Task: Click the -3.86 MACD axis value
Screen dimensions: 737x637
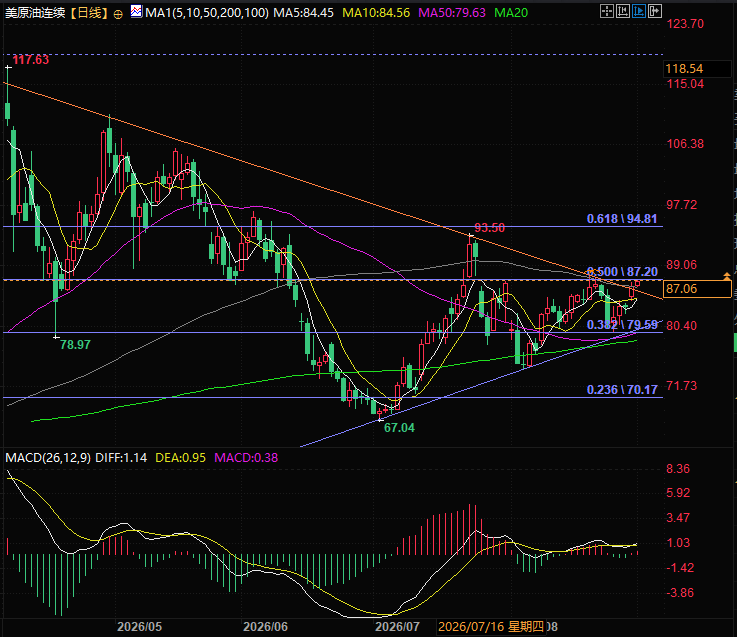Action: coord(680,593)
